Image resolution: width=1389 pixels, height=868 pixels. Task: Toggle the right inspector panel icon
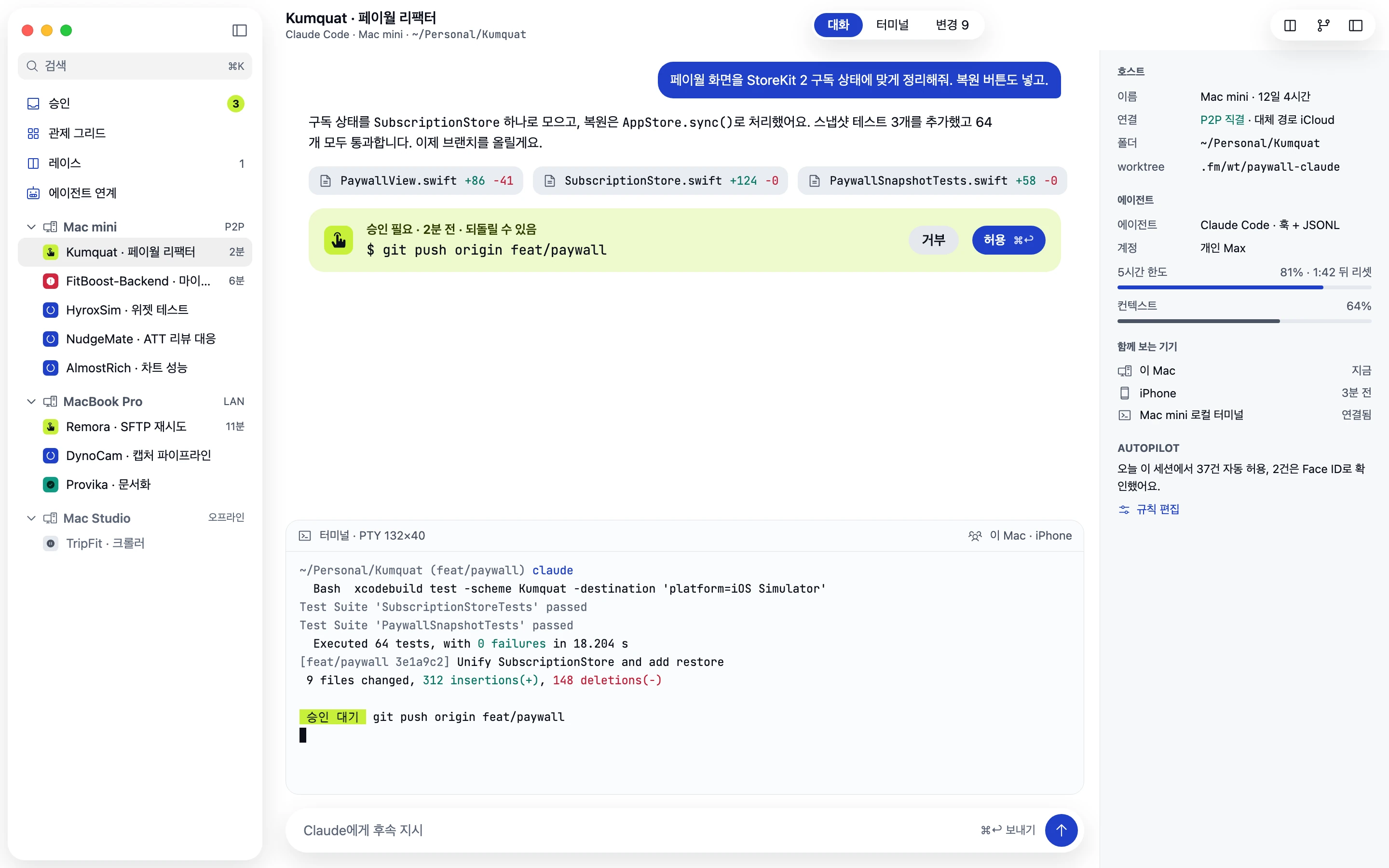1356,25
